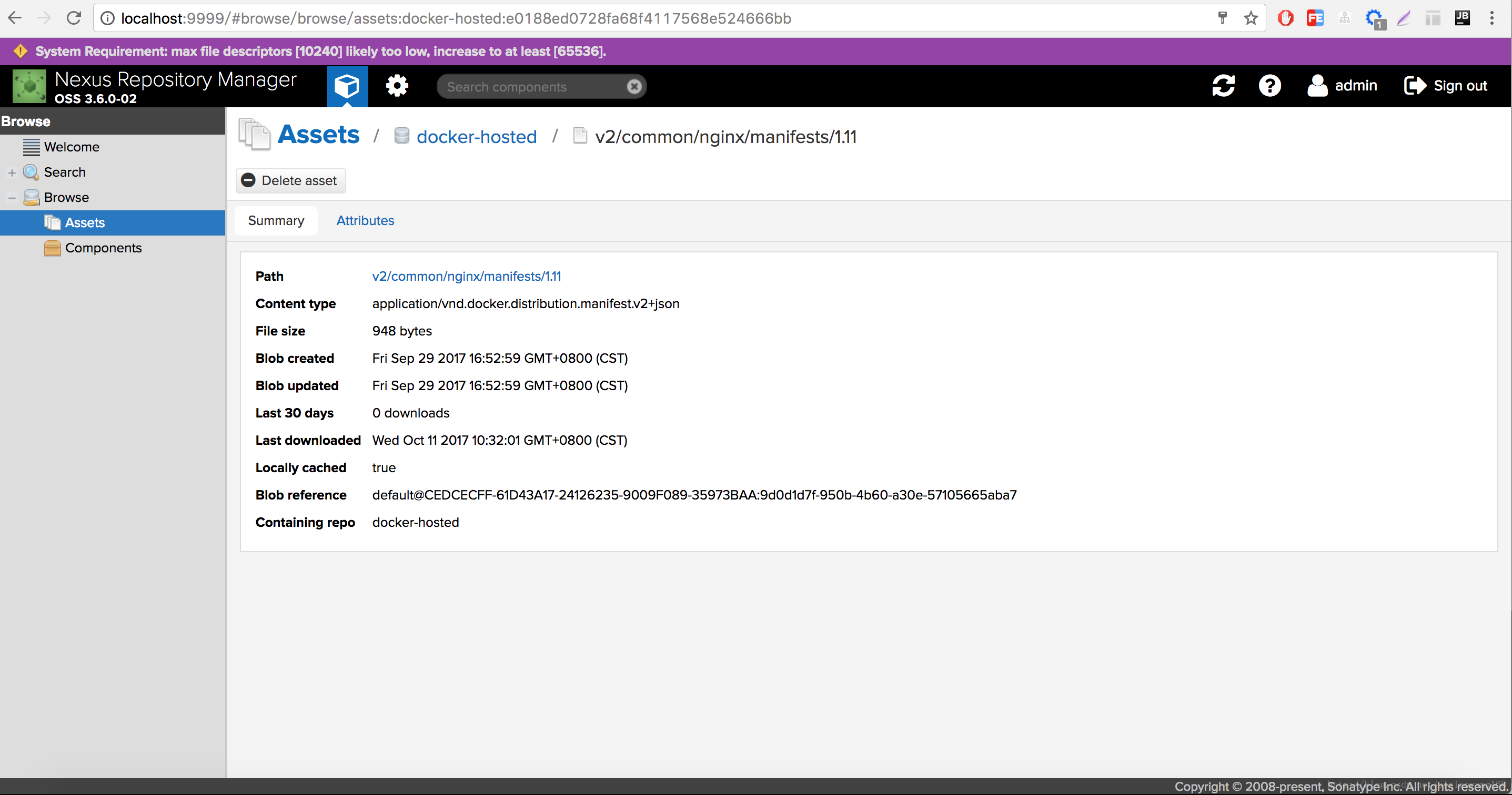Open the blue gear extension with badge

1375,19
